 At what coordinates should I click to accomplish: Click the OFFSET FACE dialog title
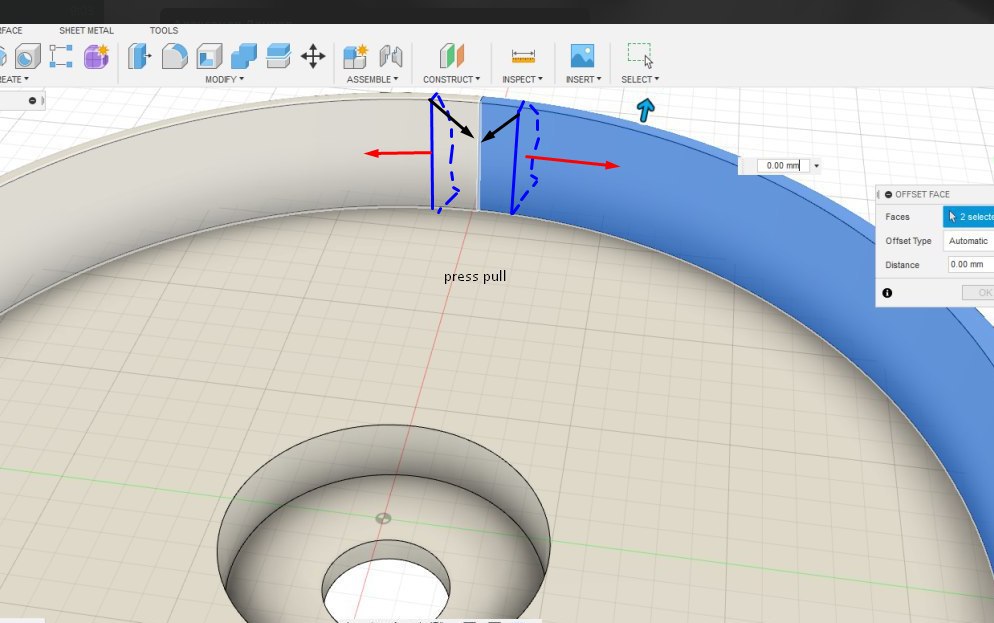[x=922, y=195]
